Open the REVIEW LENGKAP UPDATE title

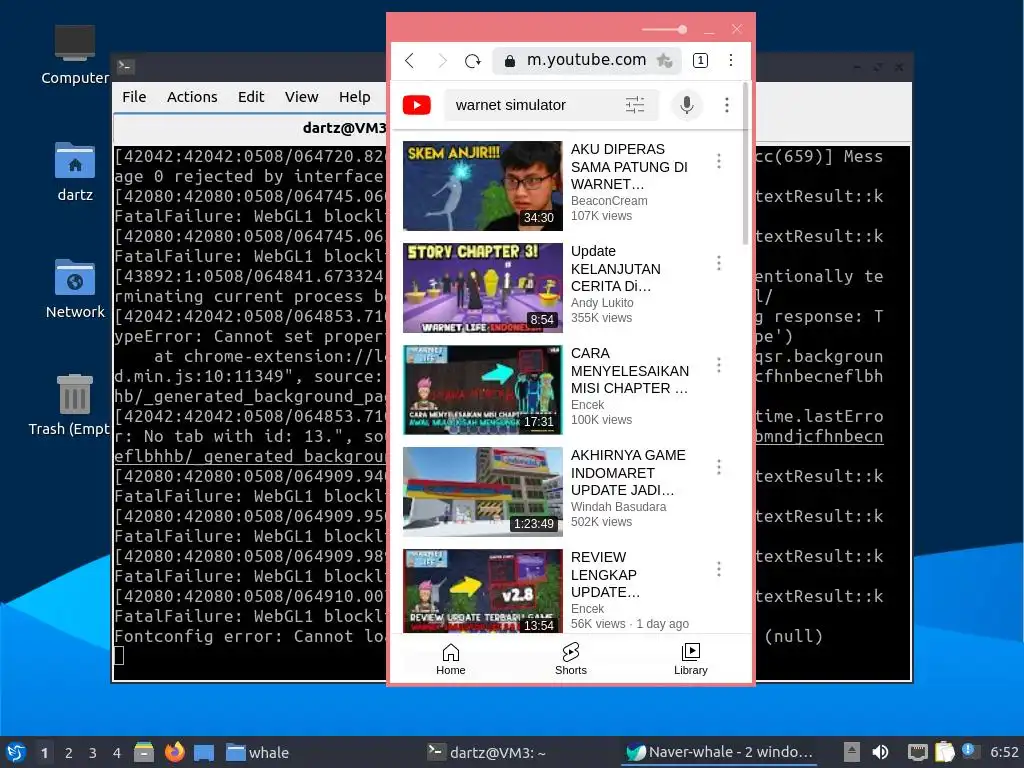(x=605, y=574)
